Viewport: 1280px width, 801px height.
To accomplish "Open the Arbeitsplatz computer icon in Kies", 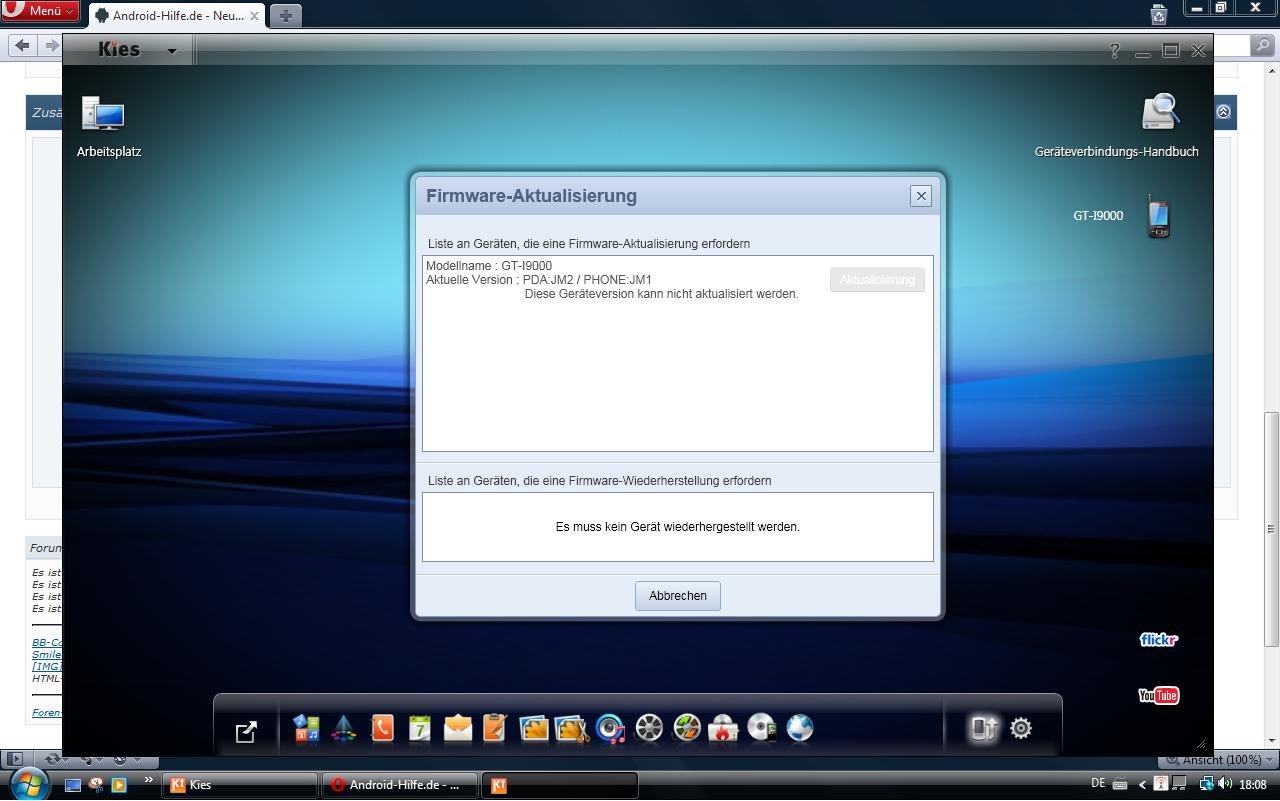I will tap(103, 114).
